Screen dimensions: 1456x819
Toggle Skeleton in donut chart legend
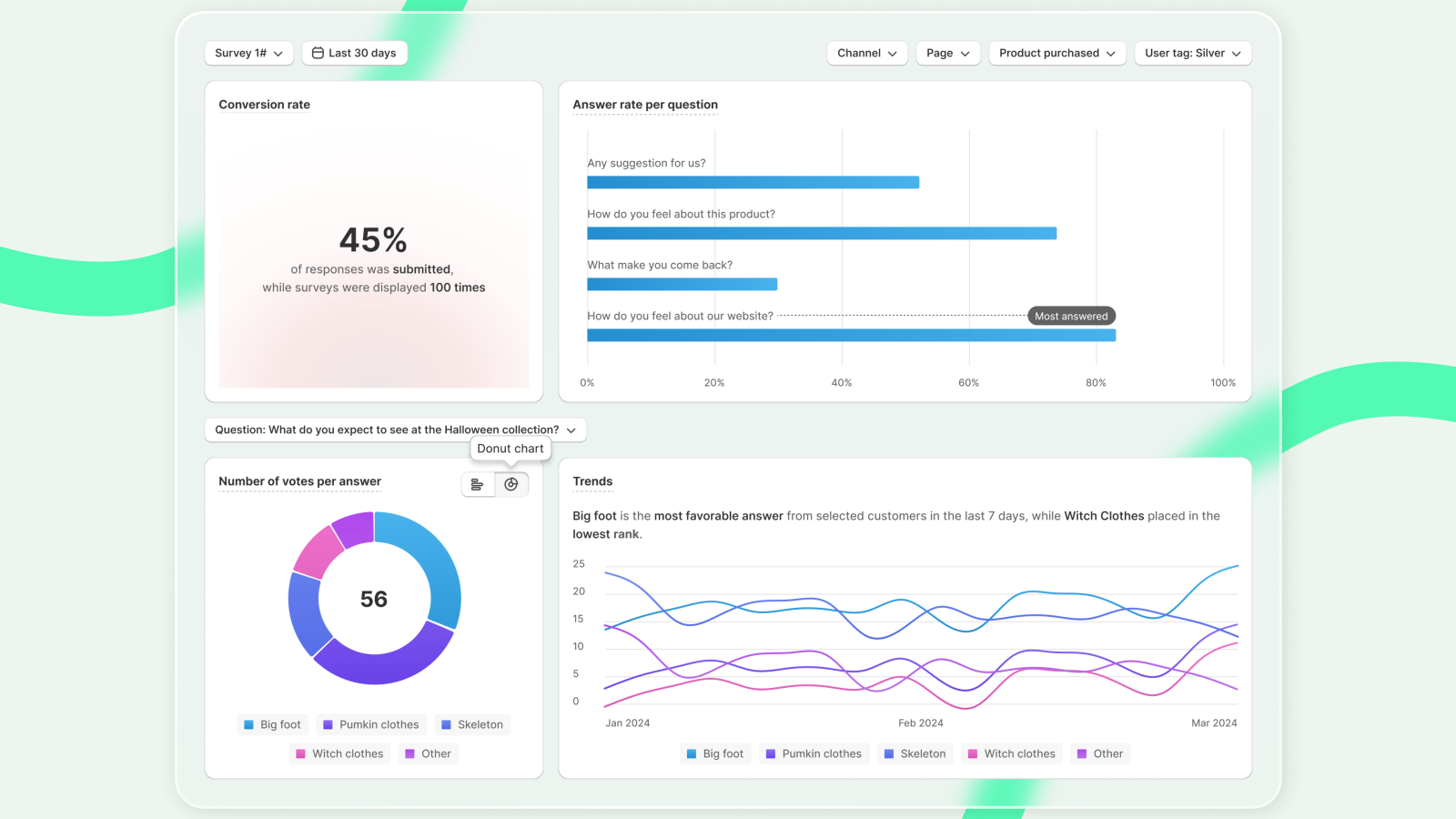point(471,724)
